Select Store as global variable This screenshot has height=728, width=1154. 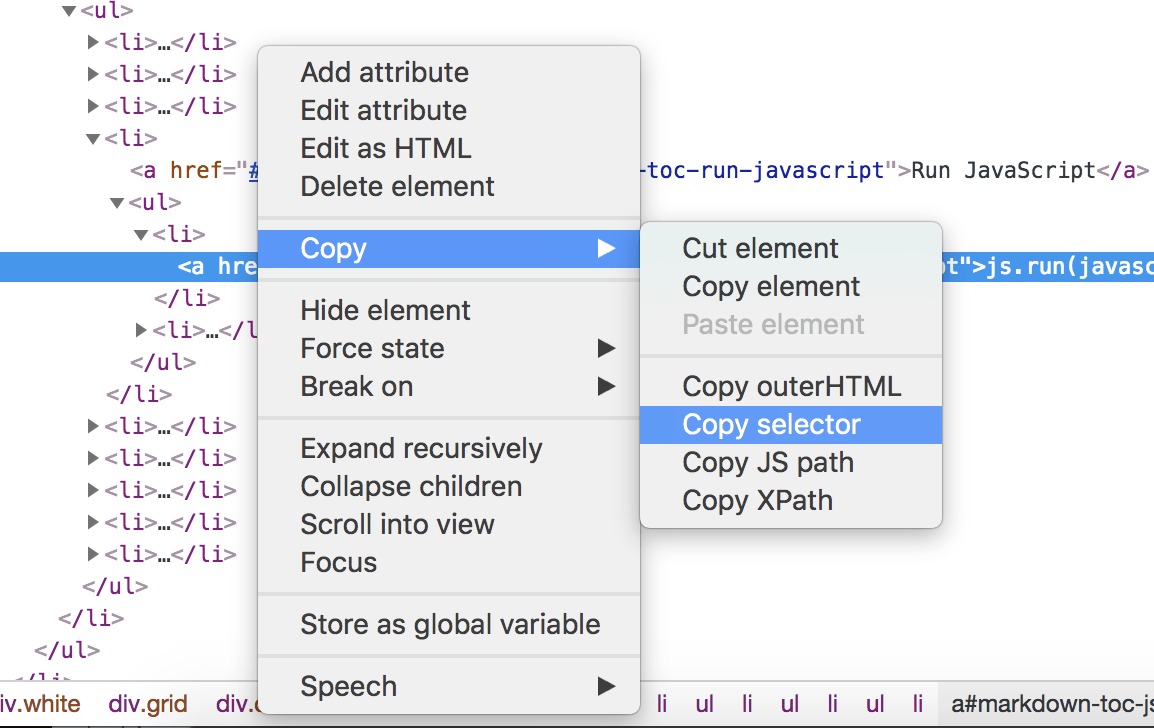[450, 625]
